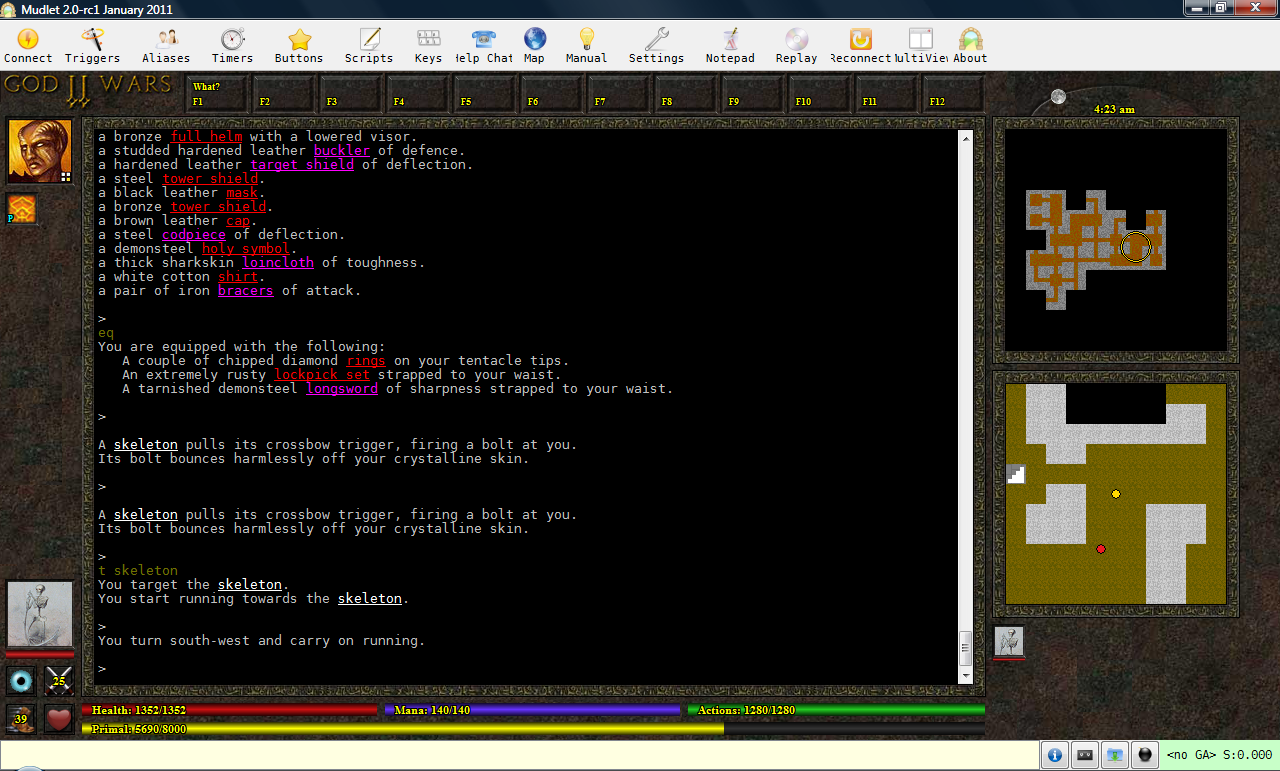Open the Keys bindings editor
This screenshot has height=771, width=1280.
[428, 45]
